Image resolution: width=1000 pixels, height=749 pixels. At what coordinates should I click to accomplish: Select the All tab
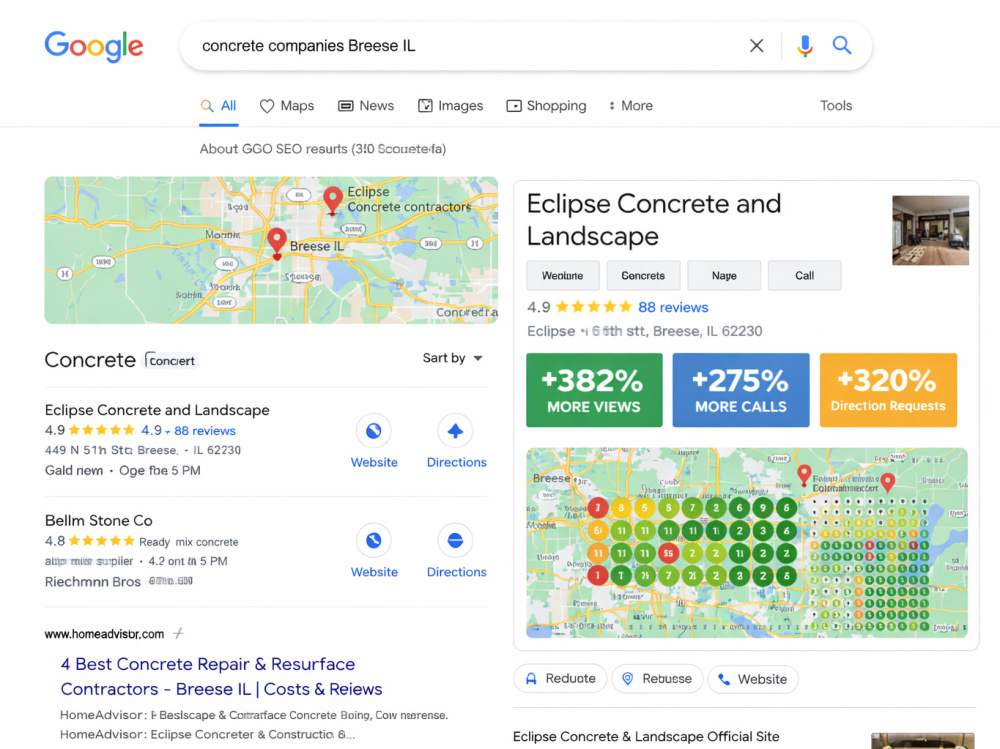click(x=219, y=106)
